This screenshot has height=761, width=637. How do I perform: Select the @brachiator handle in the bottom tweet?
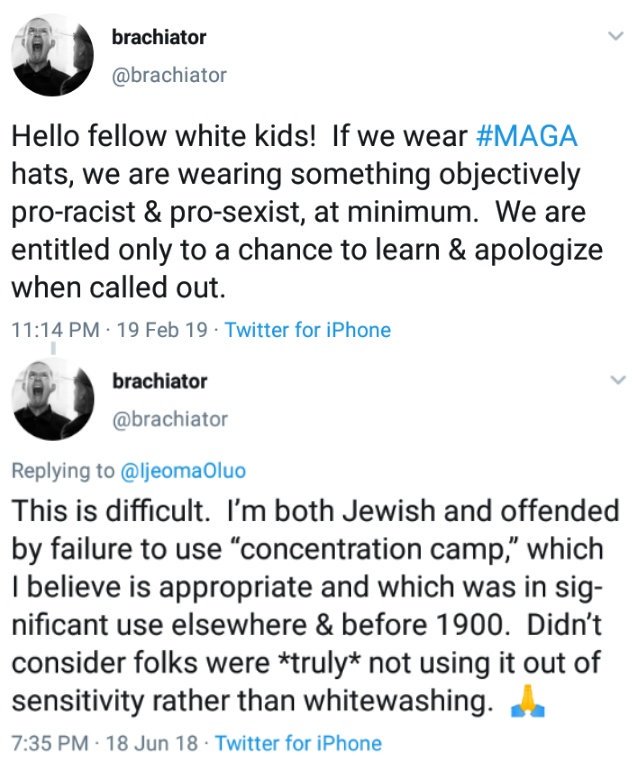(168, 419)
